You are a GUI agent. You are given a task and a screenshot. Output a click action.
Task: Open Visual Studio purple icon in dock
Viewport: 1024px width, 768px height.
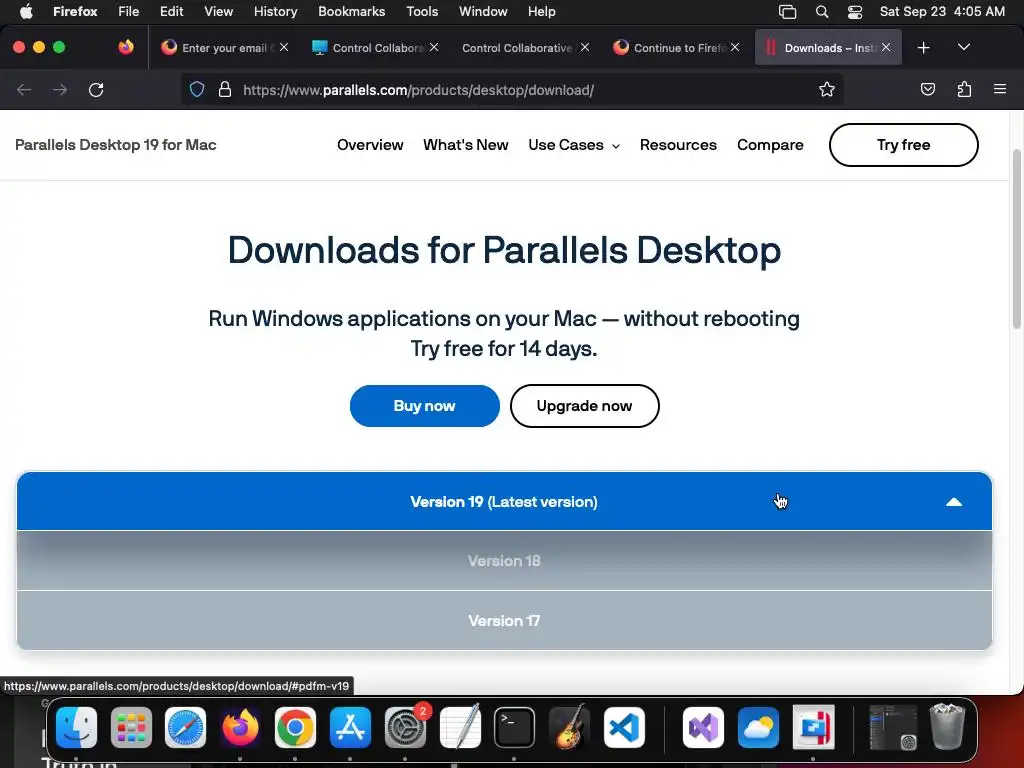(703, 727)
